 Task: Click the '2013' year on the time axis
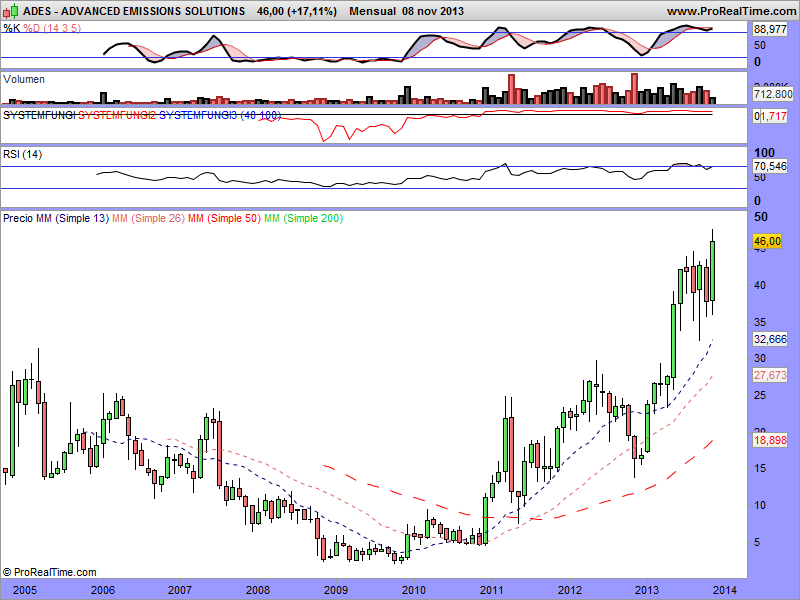647,590
